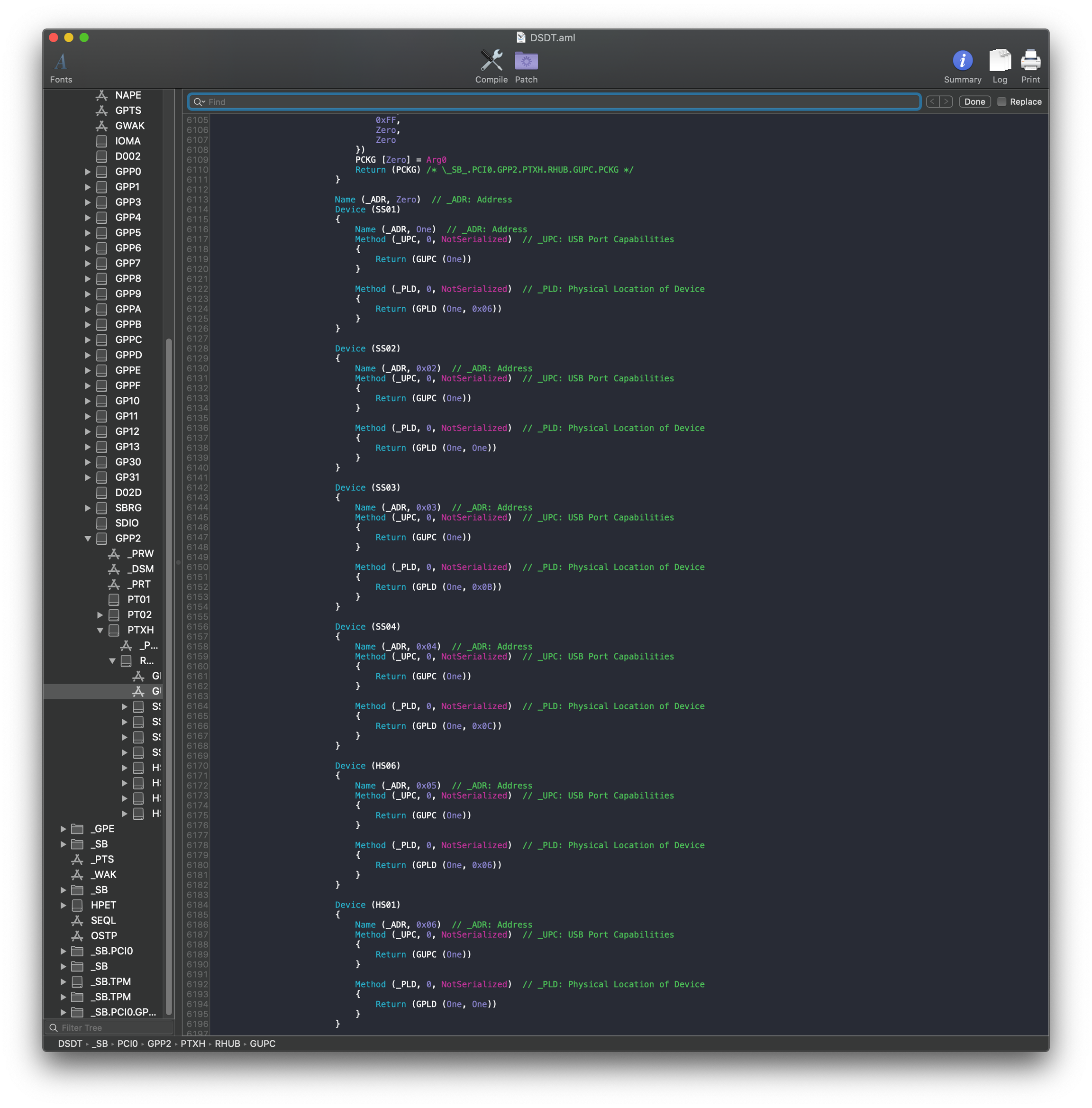Select the HPET item in tree
The width and height of the screenshot is (1092, 1108).
[x=103, y=905]
